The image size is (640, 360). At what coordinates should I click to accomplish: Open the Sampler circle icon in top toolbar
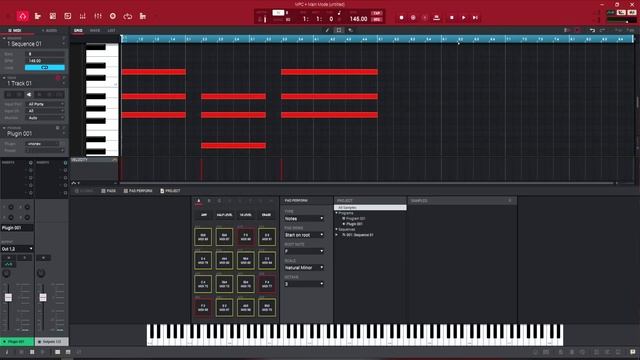pyautogui.click(x=113, y=16)
